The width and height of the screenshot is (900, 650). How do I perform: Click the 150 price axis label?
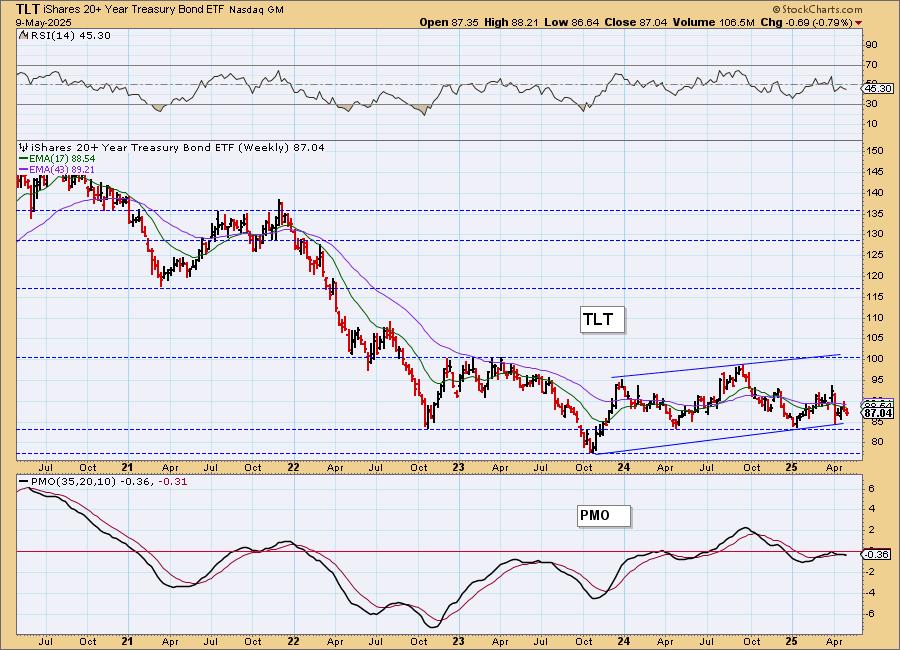(x=875, y=150)
